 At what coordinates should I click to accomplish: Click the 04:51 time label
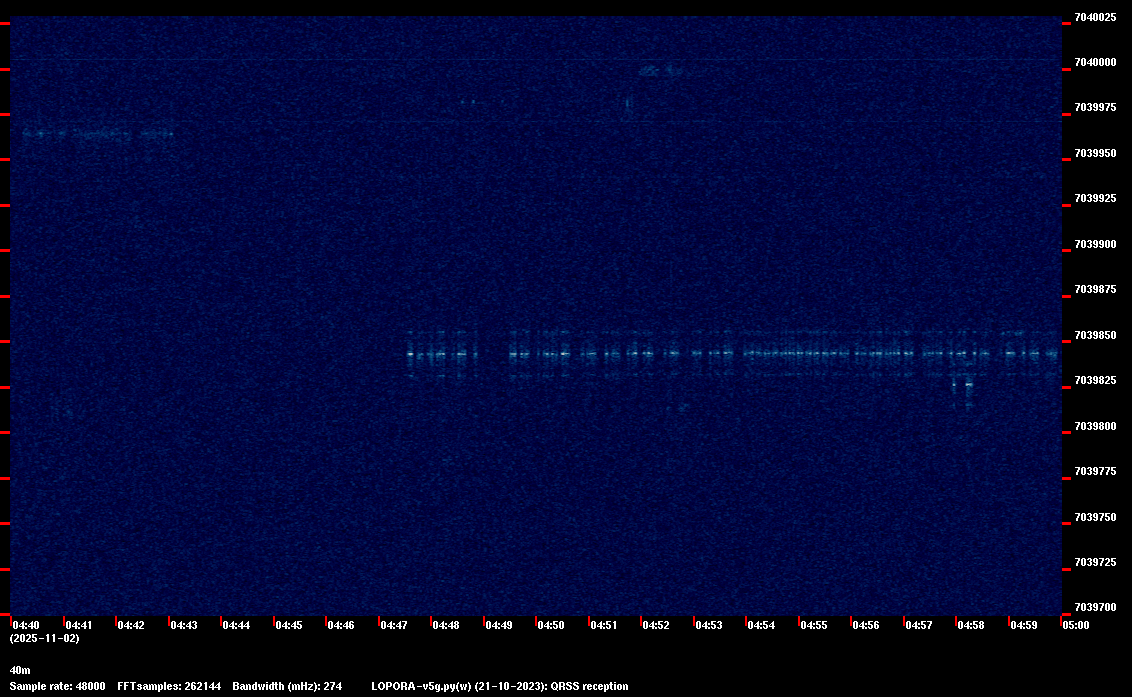[x=604, y=625]
